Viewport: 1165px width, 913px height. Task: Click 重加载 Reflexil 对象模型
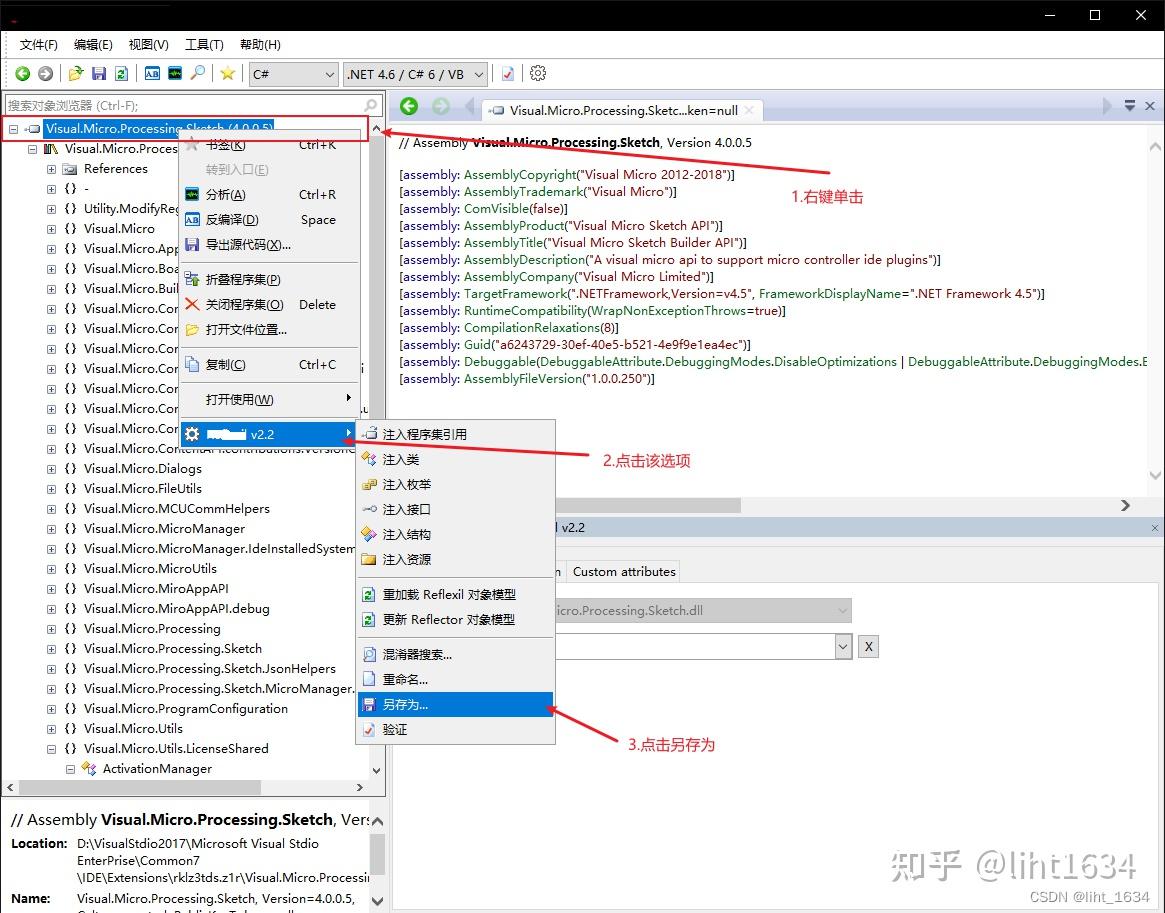(x=455, y=594)
